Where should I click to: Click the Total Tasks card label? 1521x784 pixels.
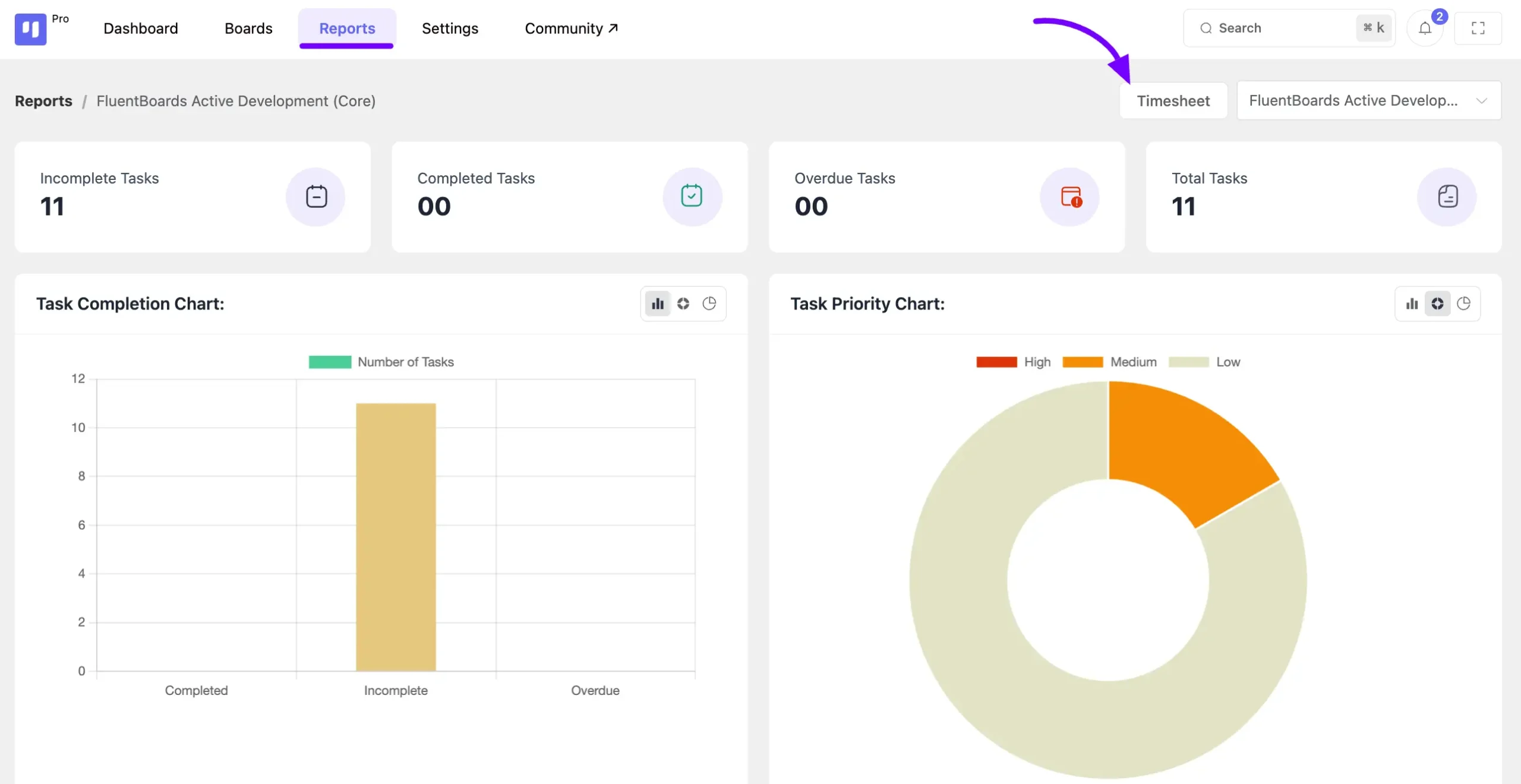1209,178
